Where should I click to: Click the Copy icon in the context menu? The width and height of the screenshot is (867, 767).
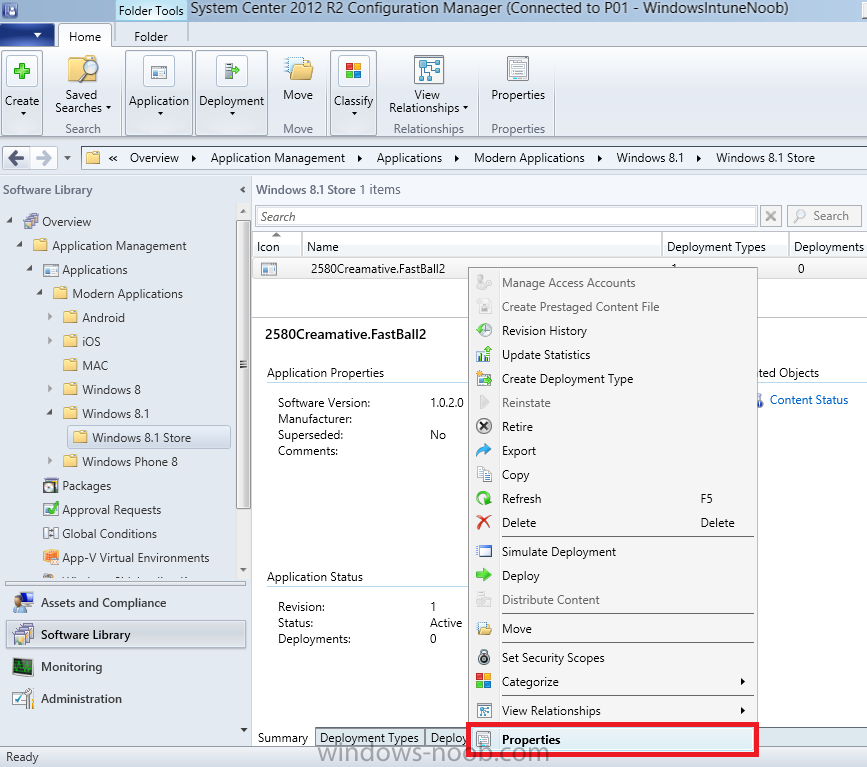pos(484,474)
